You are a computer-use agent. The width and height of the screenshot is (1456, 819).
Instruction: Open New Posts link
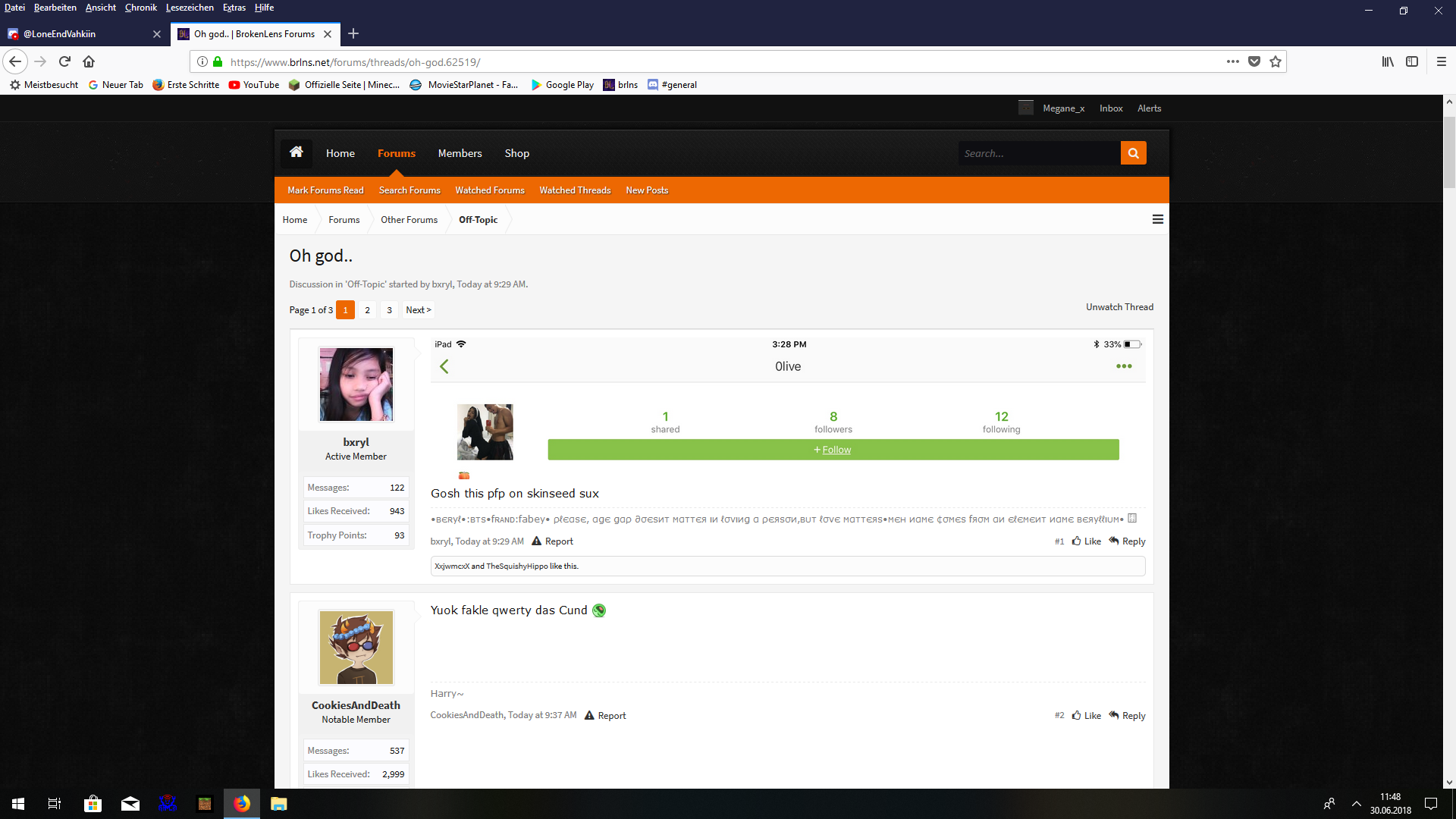pyautogui.click(x=647, y=190)
